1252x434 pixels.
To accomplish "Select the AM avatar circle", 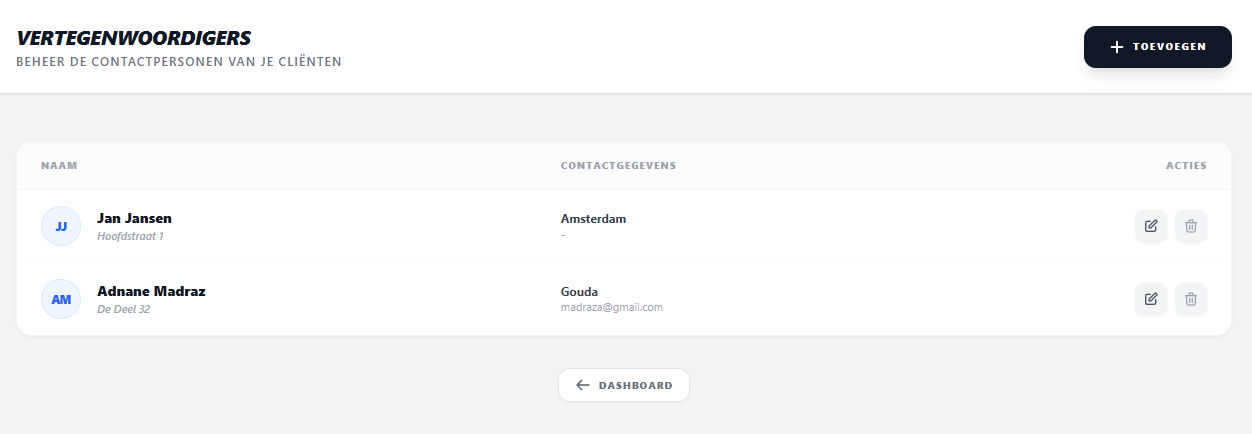I will (x=61, y=299).
